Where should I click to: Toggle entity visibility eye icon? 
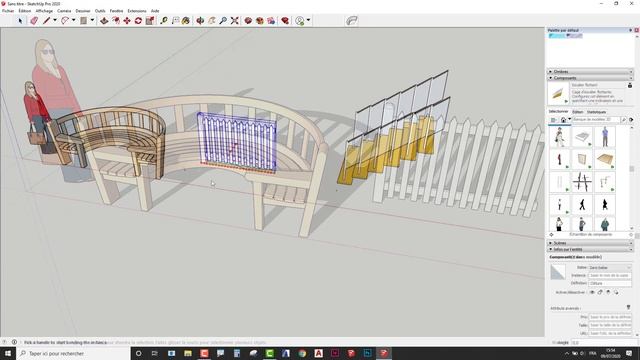coord(592,292)
